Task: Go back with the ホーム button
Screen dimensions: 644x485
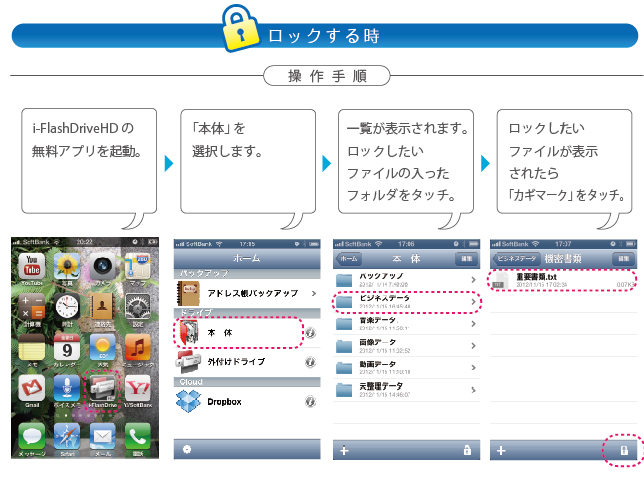Action: pyautogui.click(x=349, y=259)
